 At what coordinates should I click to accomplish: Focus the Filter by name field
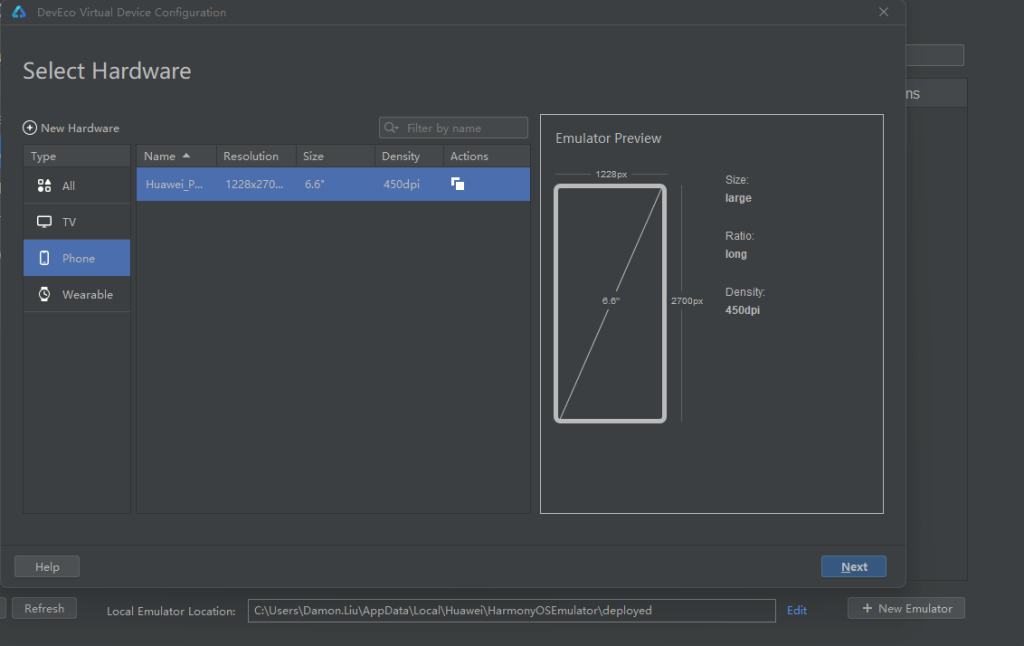point(453,127)
